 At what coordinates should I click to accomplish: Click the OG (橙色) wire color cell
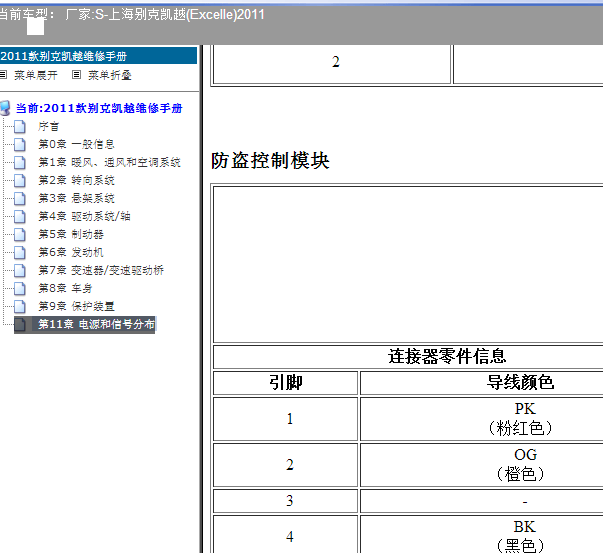tap(520, 465)
